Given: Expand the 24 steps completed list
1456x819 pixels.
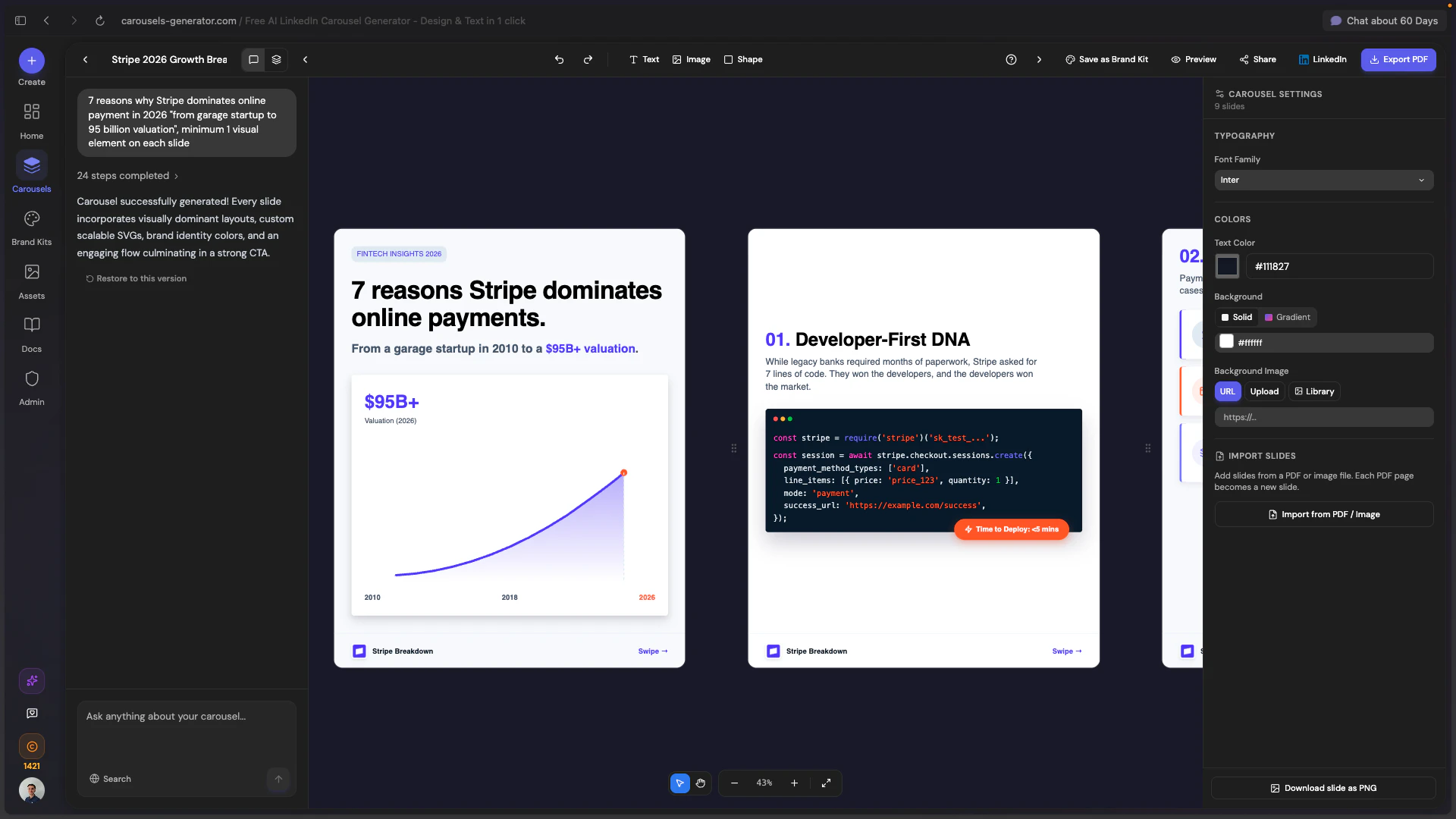Looking at the screenshot, I should [x=127, y=175].
